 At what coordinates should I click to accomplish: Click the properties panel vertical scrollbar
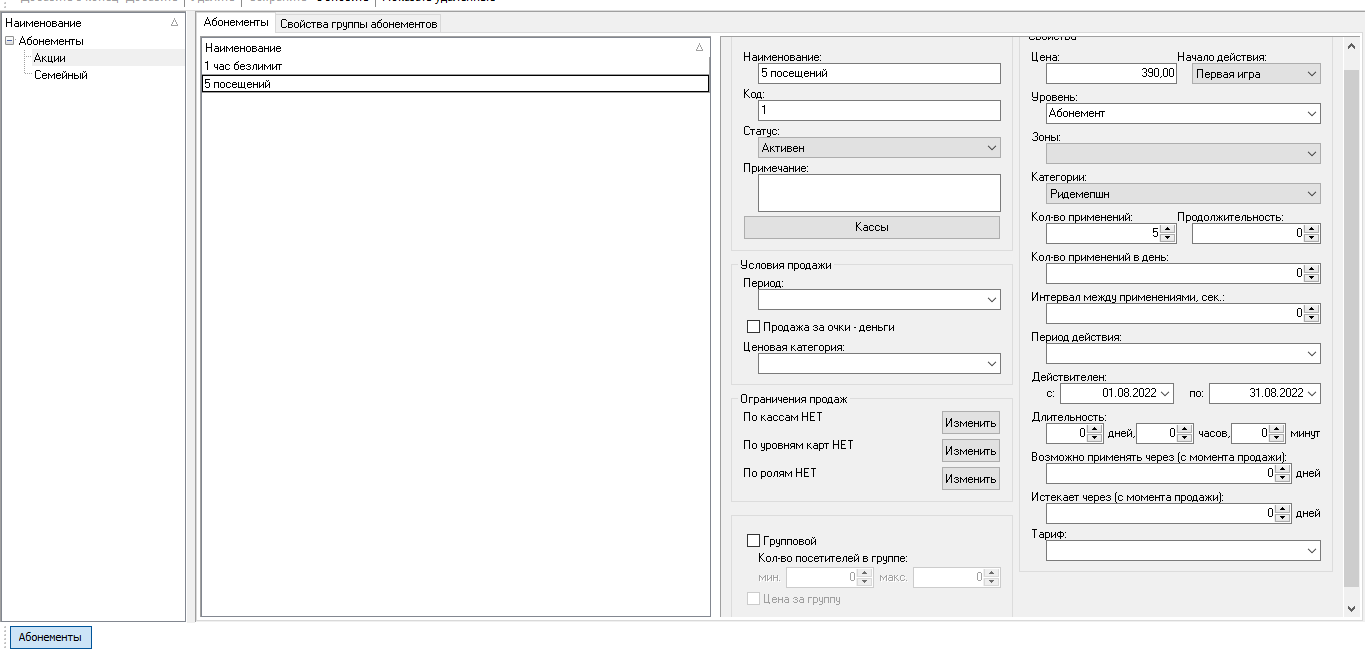(1352, 327)
